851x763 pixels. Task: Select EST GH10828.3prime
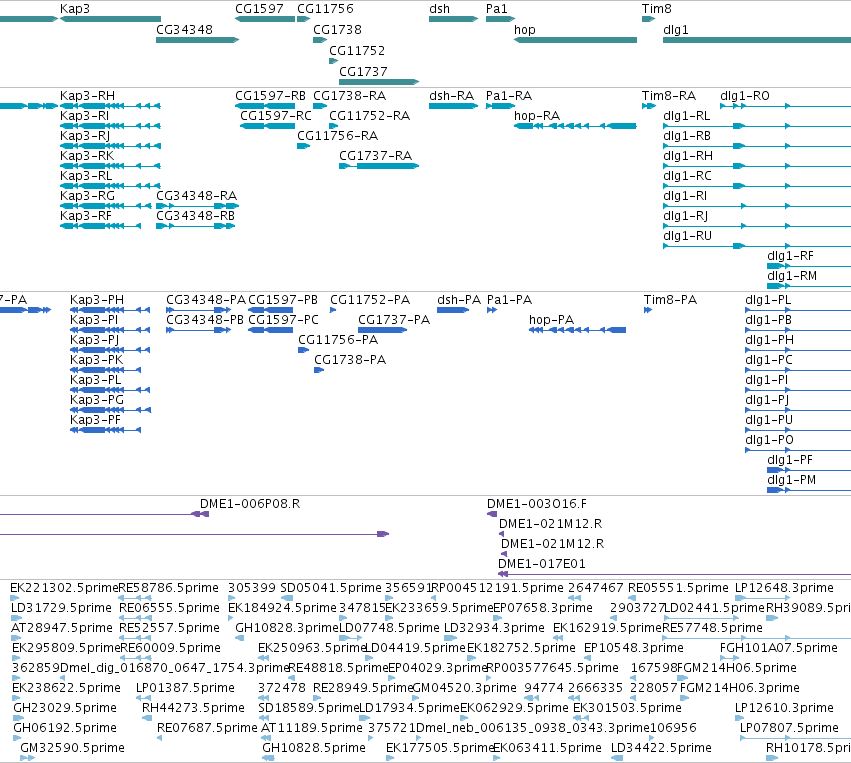coord(239,638)
